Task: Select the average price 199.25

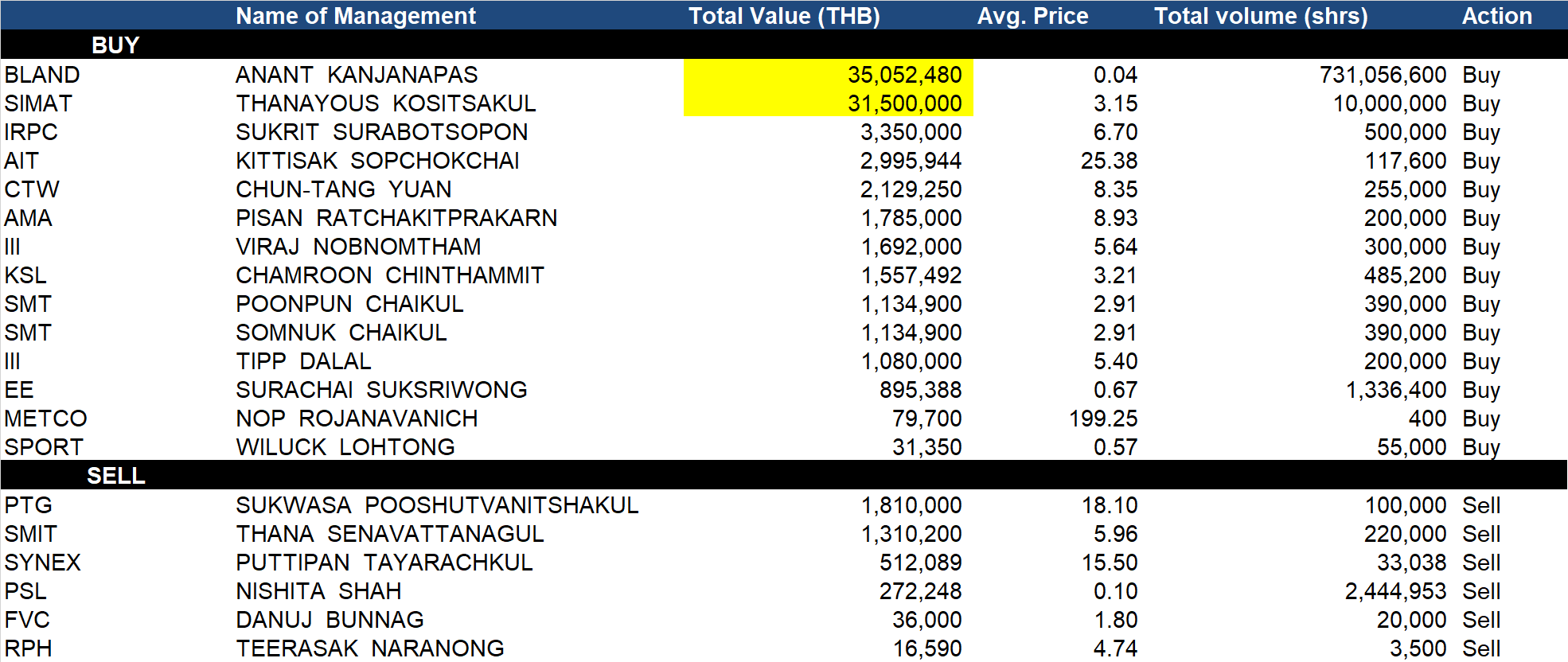Action: coord(1103,419)
